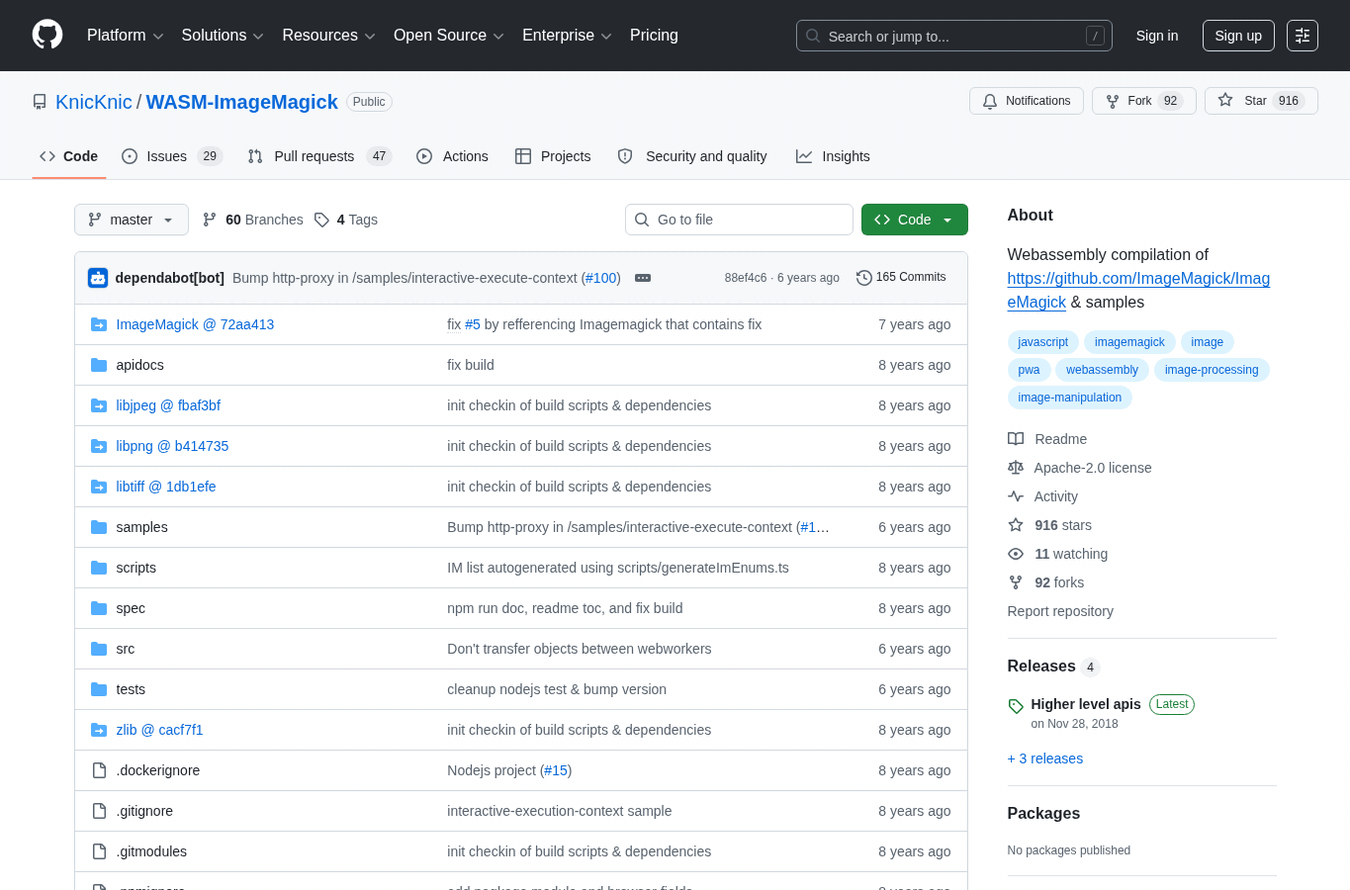The image size is (1350, 890).
Task: Open the Resources dropdown menu
Action: [x=329, y=36]
